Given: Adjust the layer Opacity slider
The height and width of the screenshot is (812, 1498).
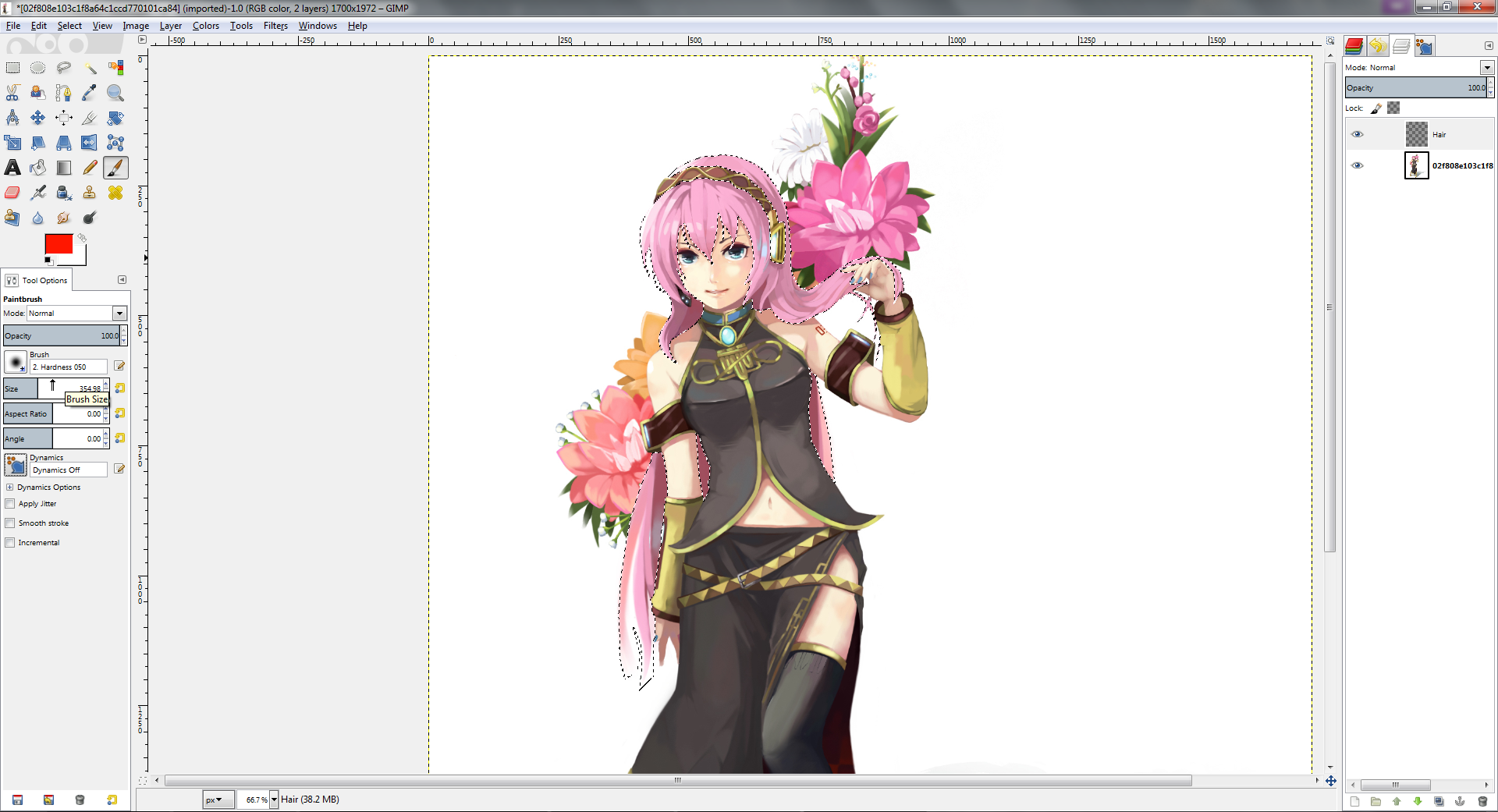Looking at the screenshot, I should [x=1416, y=87].
